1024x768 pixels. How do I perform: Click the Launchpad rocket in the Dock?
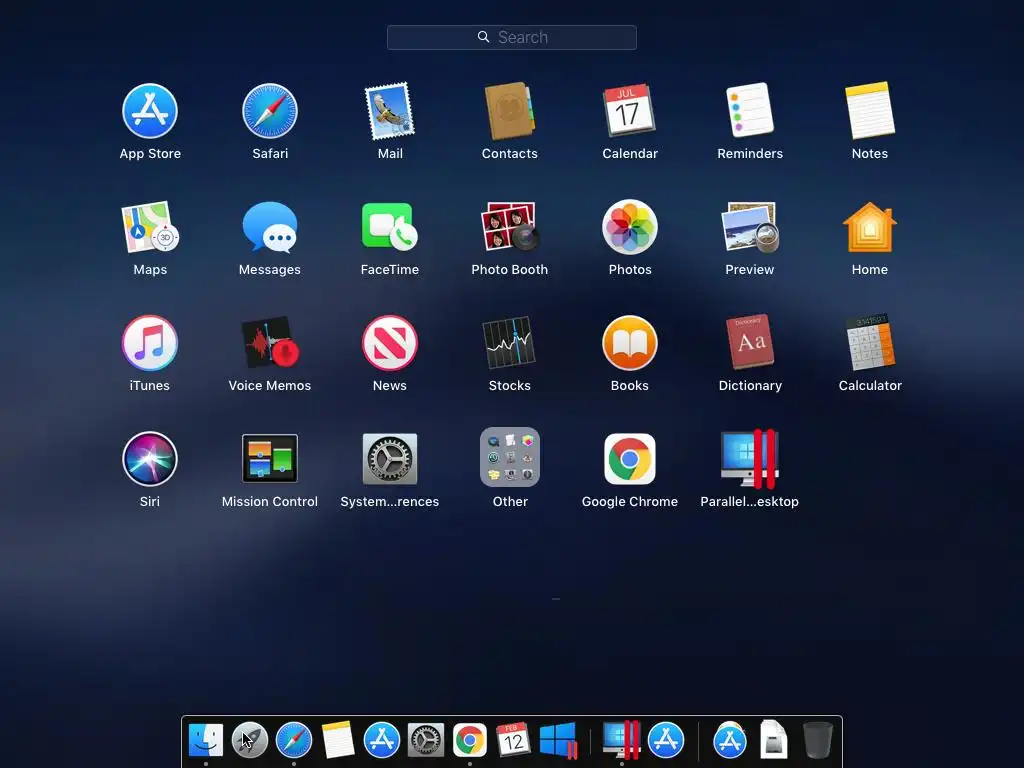coord(249,741)
